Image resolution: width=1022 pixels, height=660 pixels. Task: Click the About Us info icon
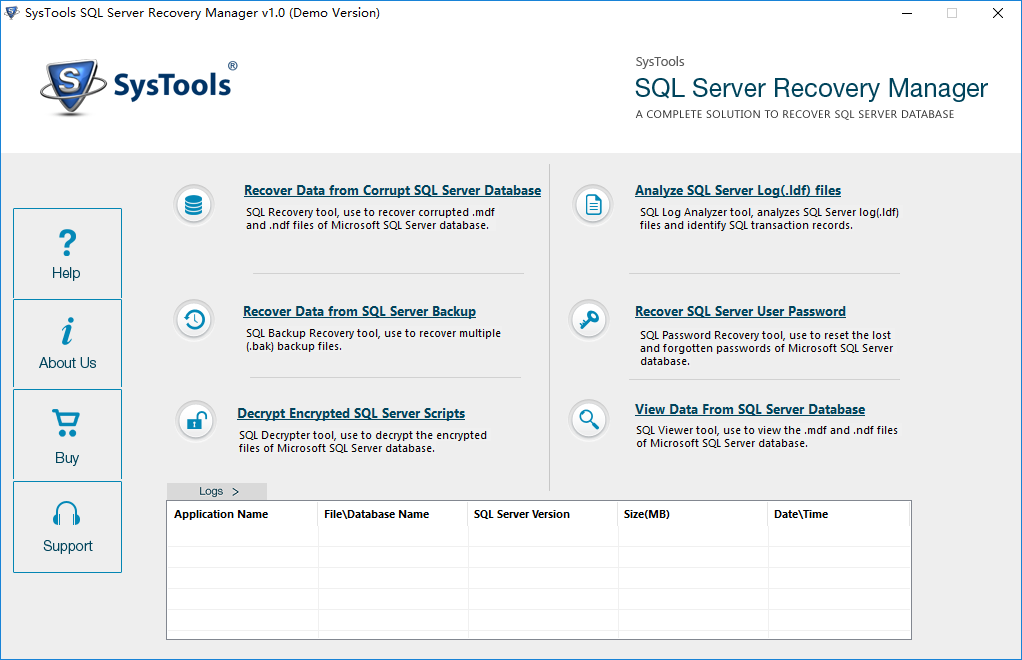tap(67, 343)
